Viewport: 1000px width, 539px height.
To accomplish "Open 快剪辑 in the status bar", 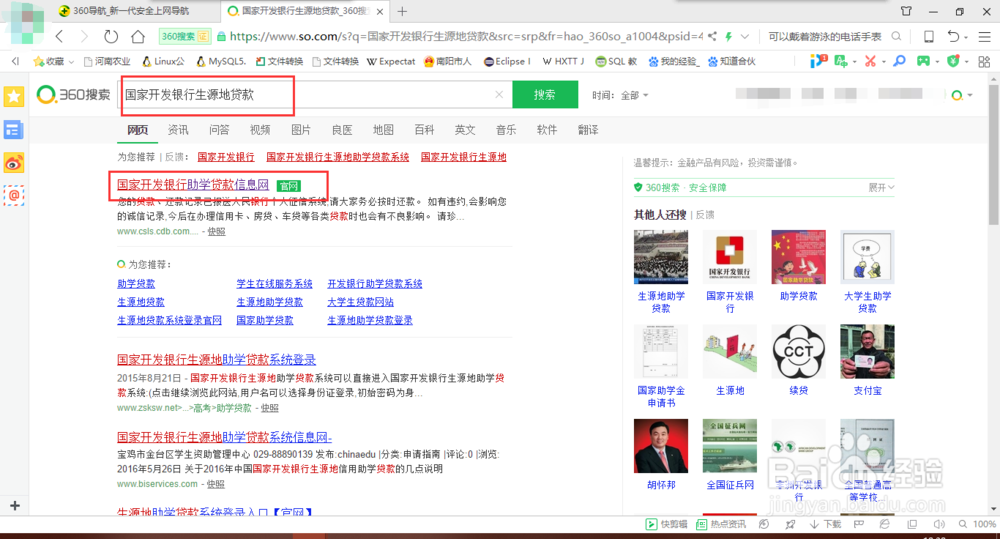I will (x=666, y=524).
